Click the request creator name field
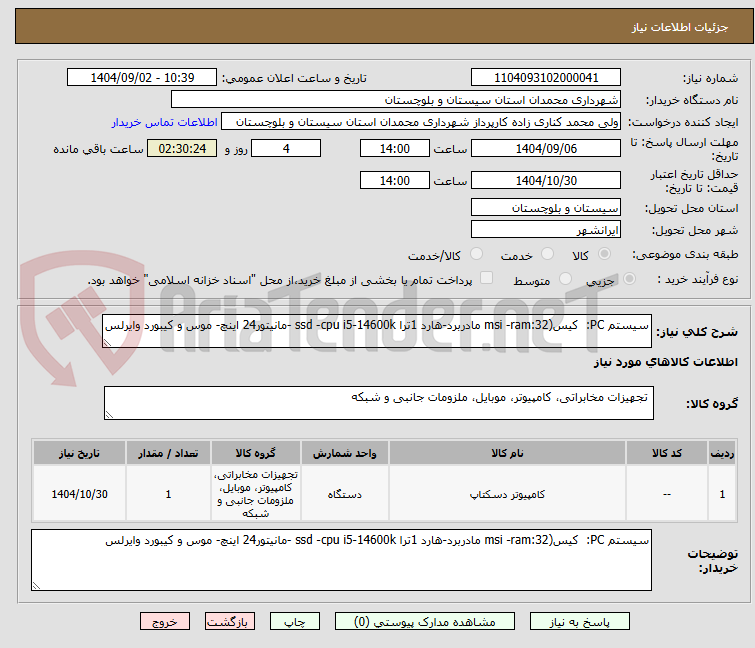Image resolution: width=755 pixels, height=648 pixels. point(421,122)
